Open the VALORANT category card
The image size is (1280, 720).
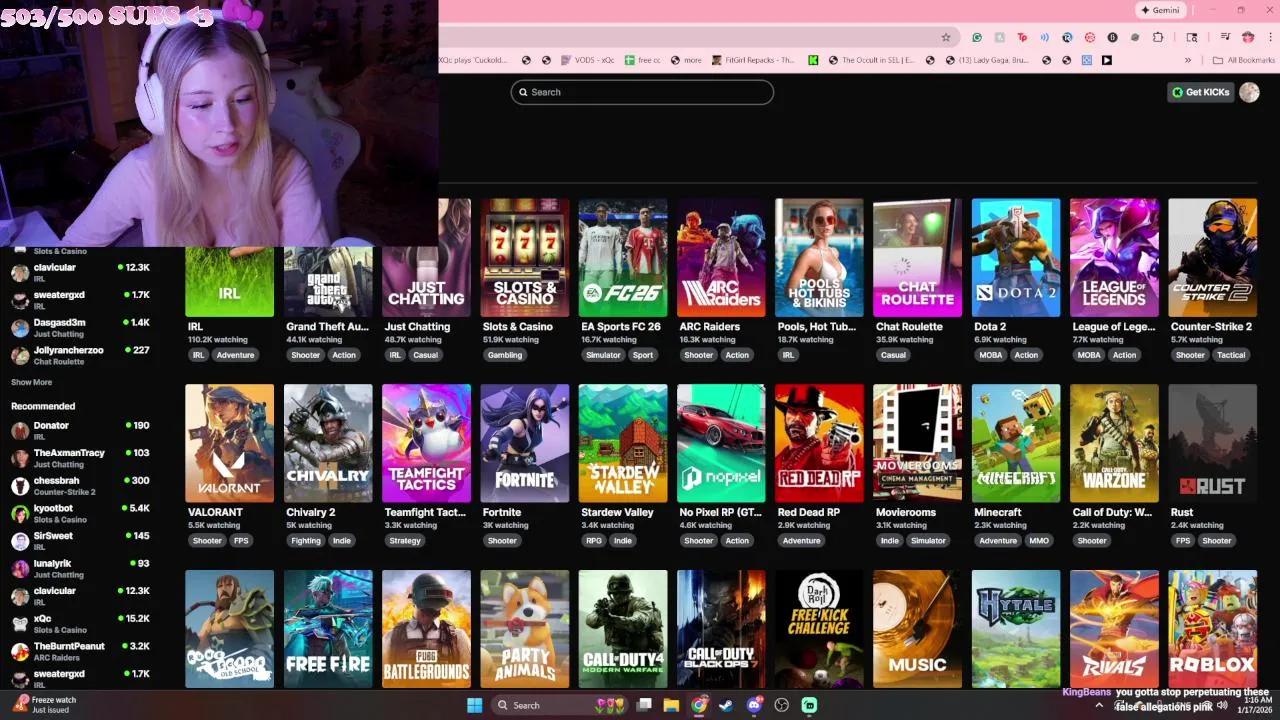pyautogui.click(x=229, y=466)
